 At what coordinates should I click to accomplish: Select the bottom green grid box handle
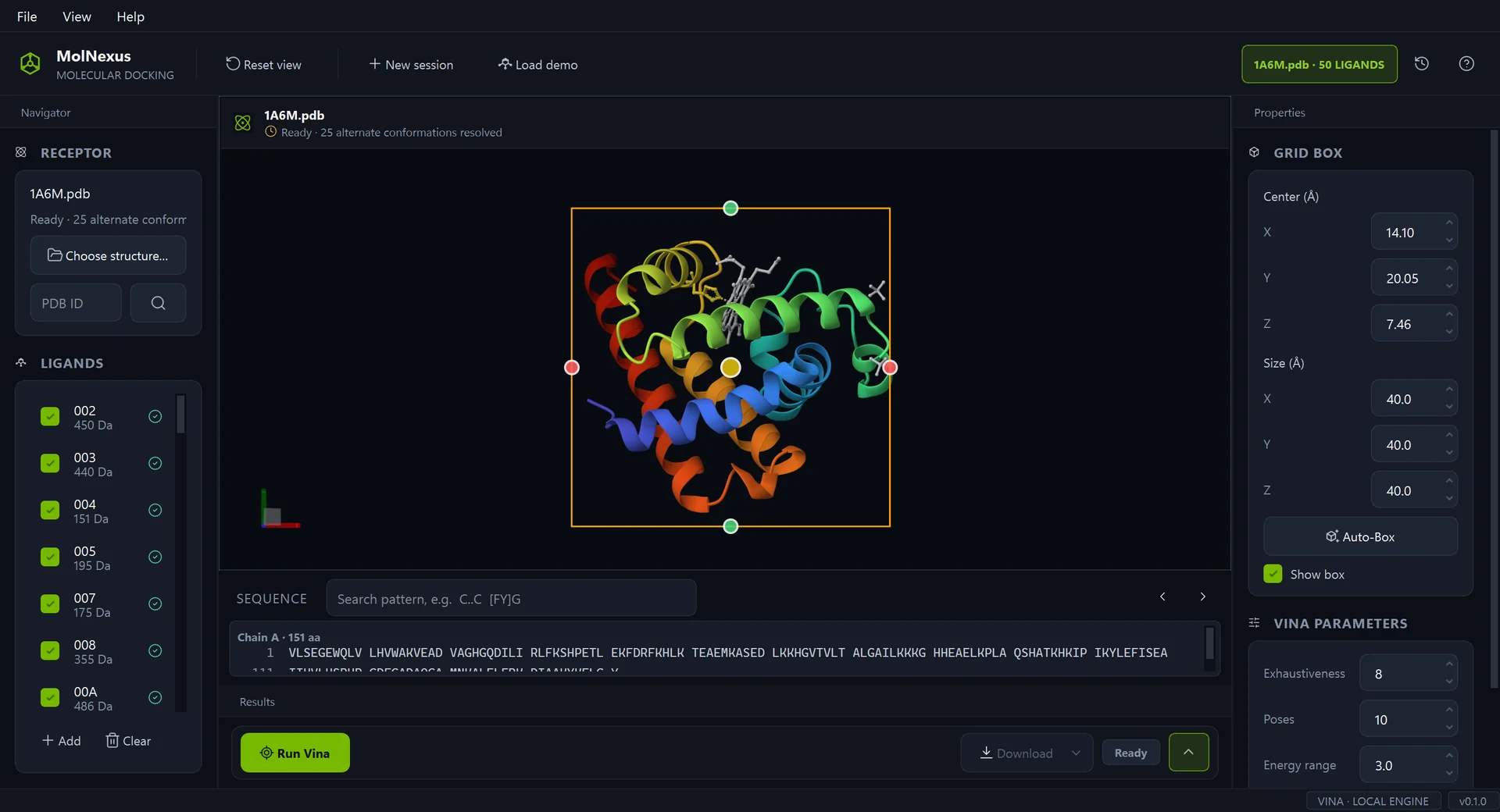(730, 526)
